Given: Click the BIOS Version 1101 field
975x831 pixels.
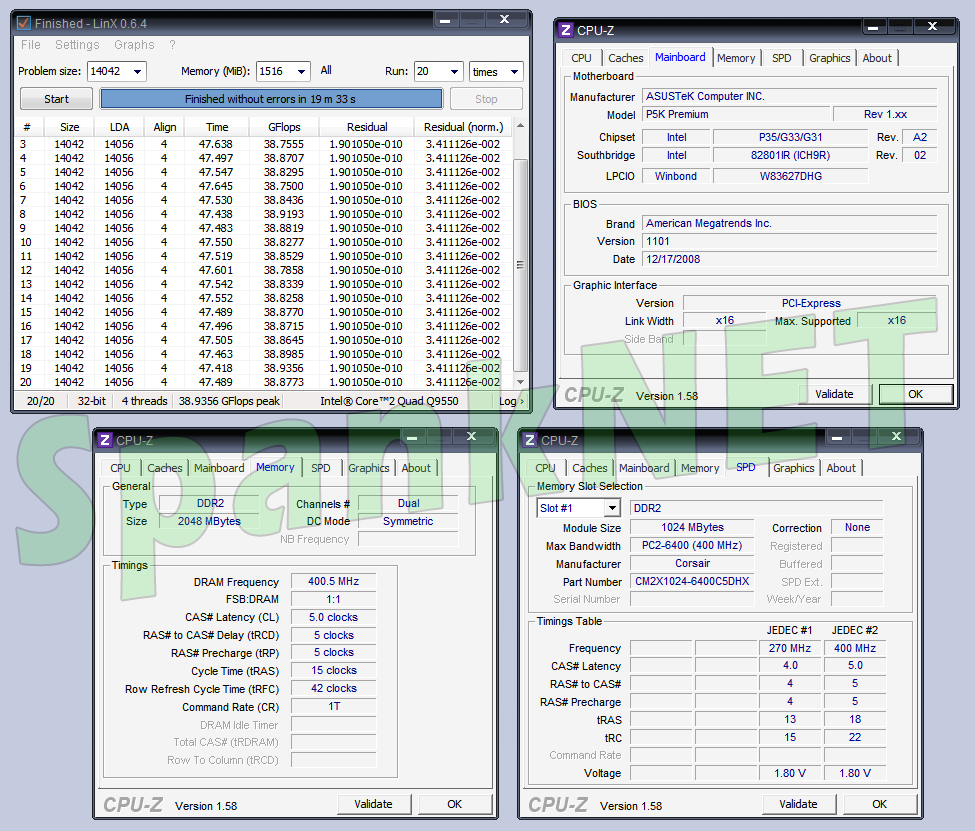Looking at the screenshot, I should [x=790, y=241].
